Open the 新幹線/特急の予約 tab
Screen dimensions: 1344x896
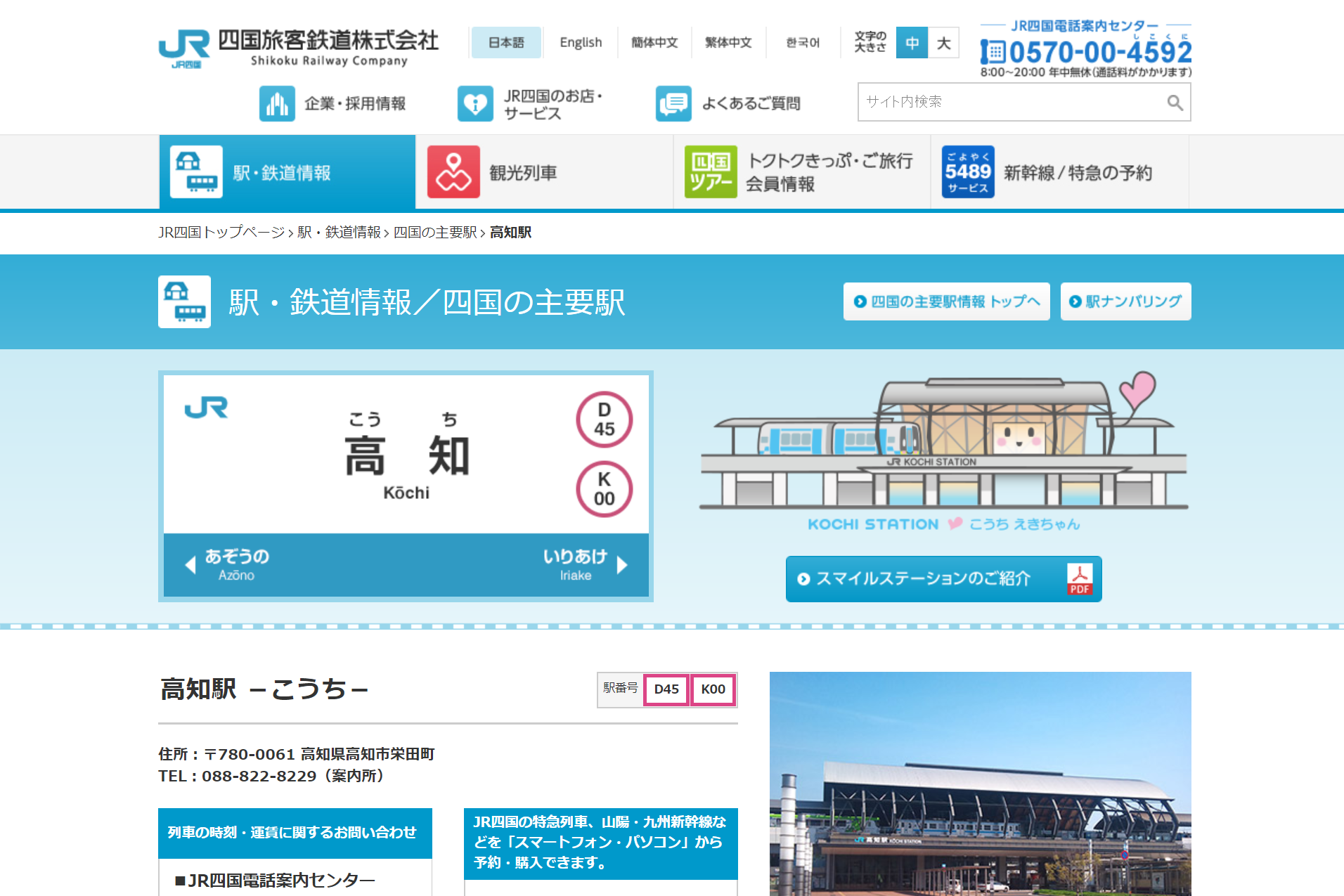coord(1059,172)
